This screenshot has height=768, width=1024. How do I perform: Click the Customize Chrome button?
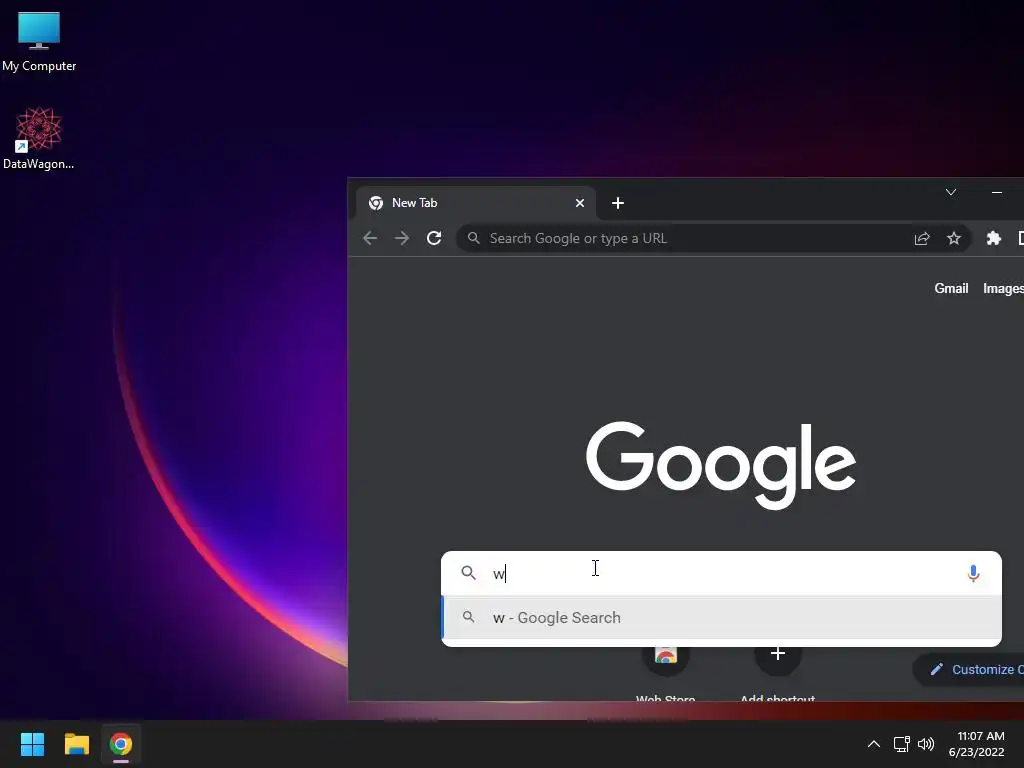click(x=970, y=669)
